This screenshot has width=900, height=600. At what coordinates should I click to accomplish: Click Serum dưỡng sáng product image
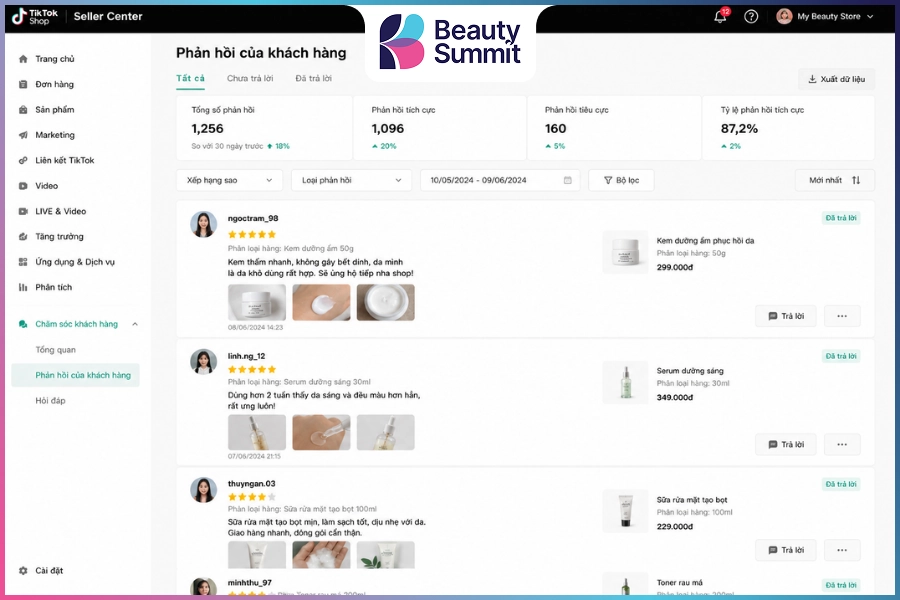tap(625, 383)
